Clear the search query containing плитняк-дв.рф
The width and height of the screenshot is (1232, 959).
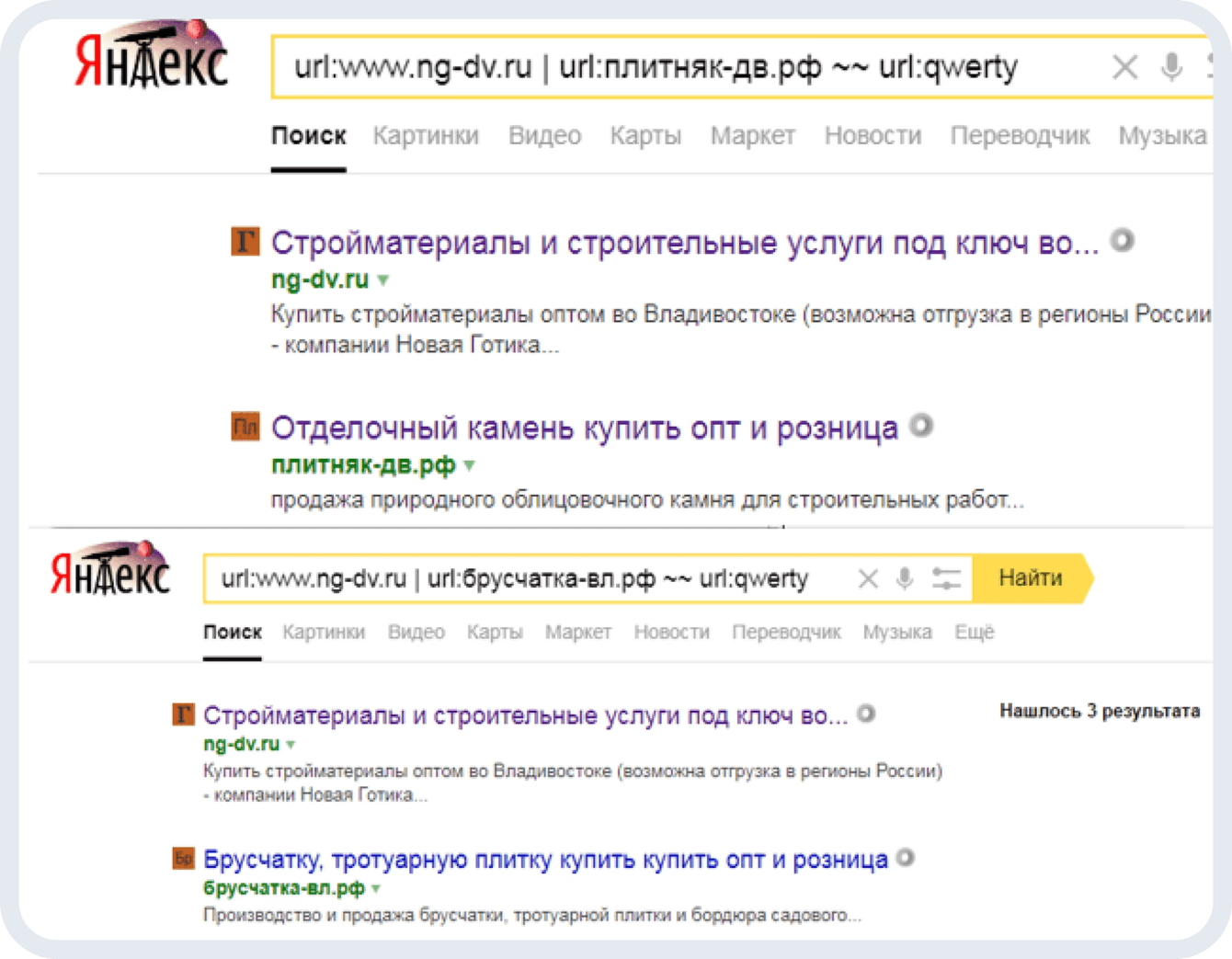click(x=1124, y=67)
